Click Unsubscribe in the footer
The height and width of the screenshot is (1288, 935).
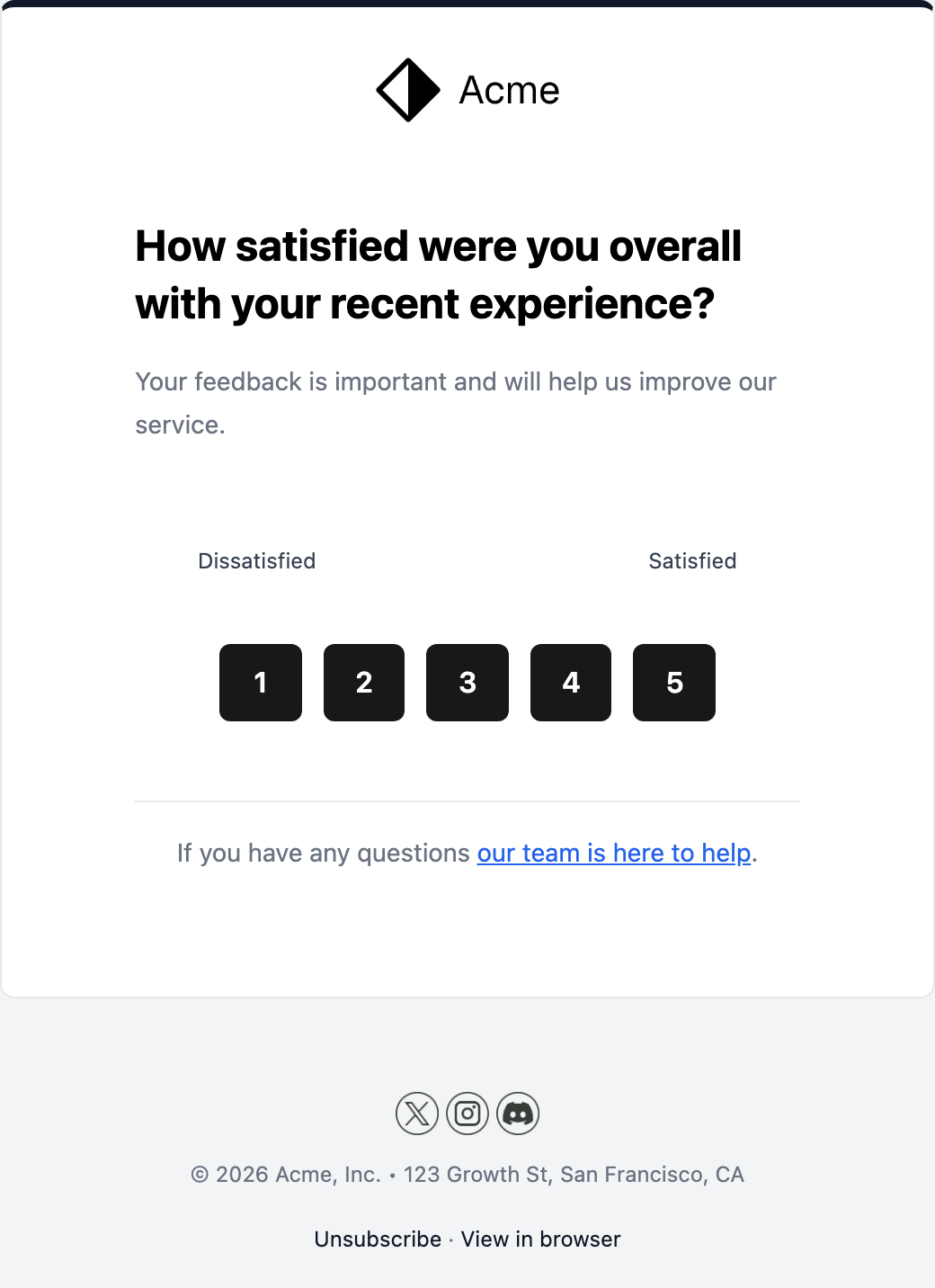(378, 1239)
